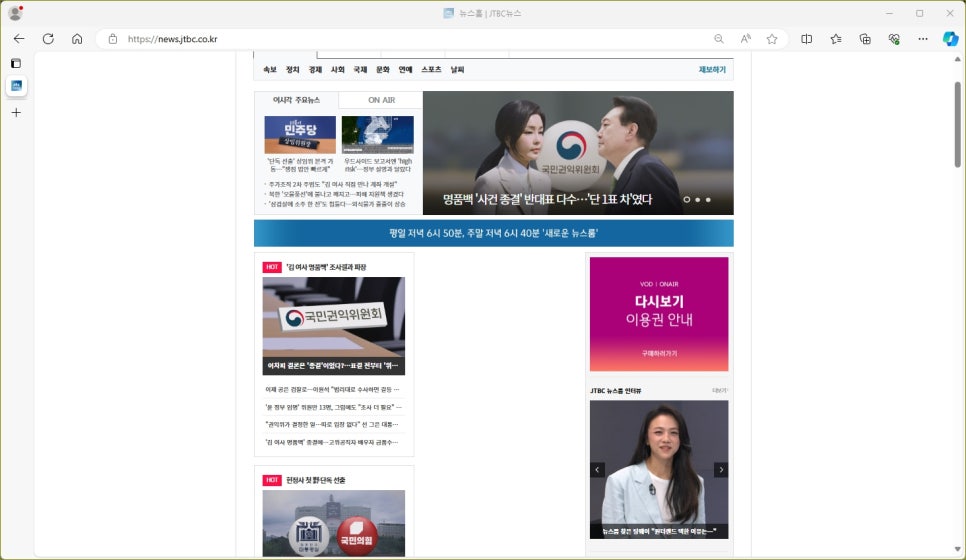Viewport: 966px width, 560px height.
Task: Open the 헌정사 첫 野 단독 선출 heading
Action: [315, 480]
